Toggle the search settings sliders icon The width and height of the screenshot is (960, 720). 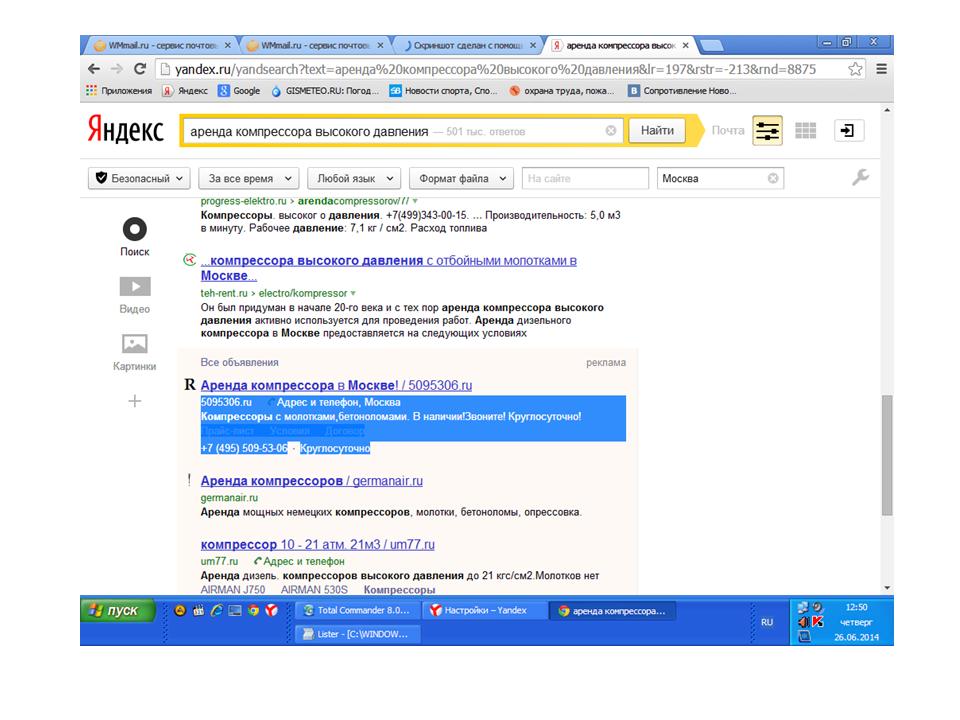pos(767,130)
